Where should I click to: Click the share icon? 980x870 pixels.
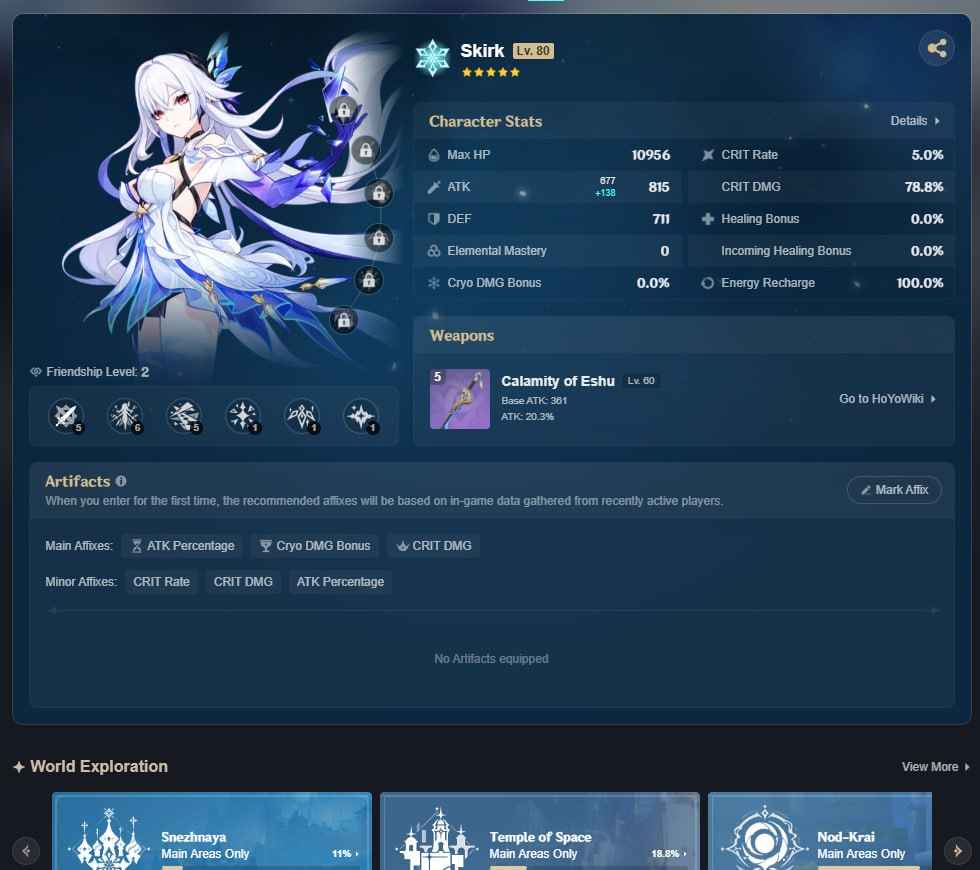click(x=936, y=48)
